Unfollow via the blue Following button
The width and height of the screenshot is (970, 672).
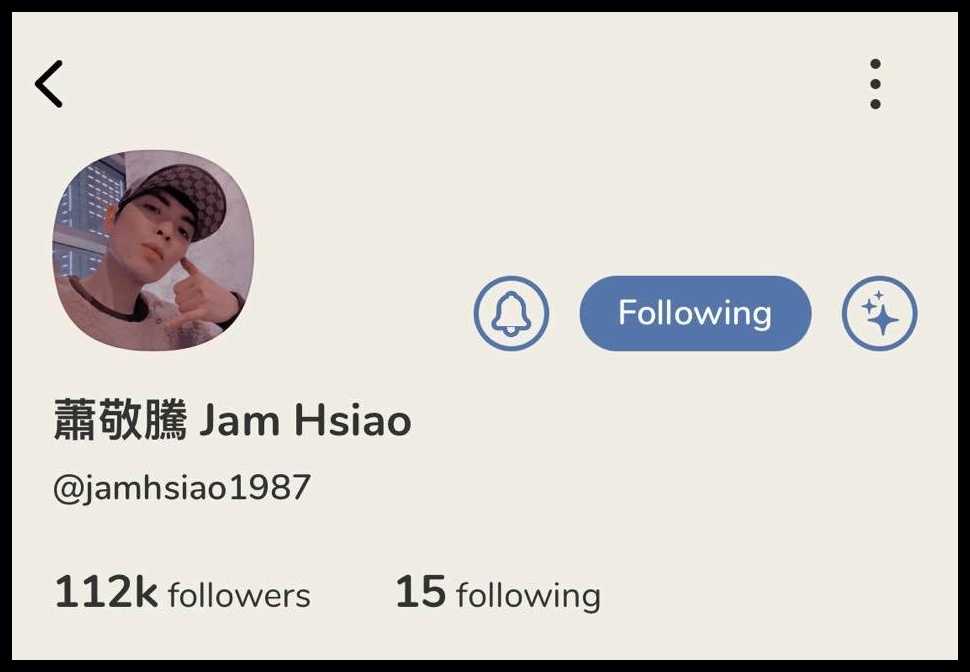(695, 313)
